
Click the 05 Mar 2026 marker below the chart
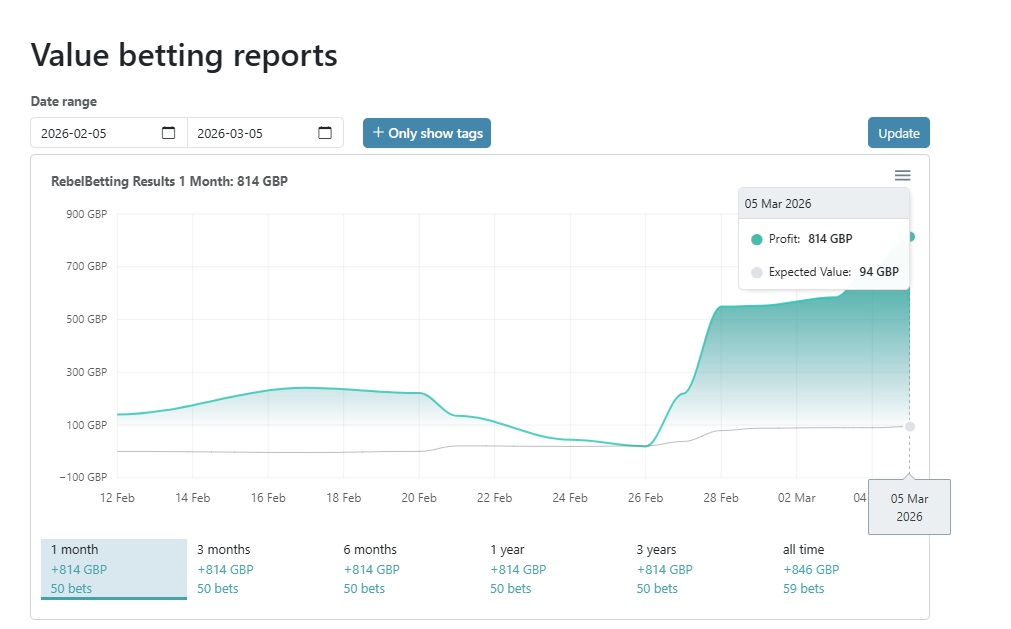(908, 506)
